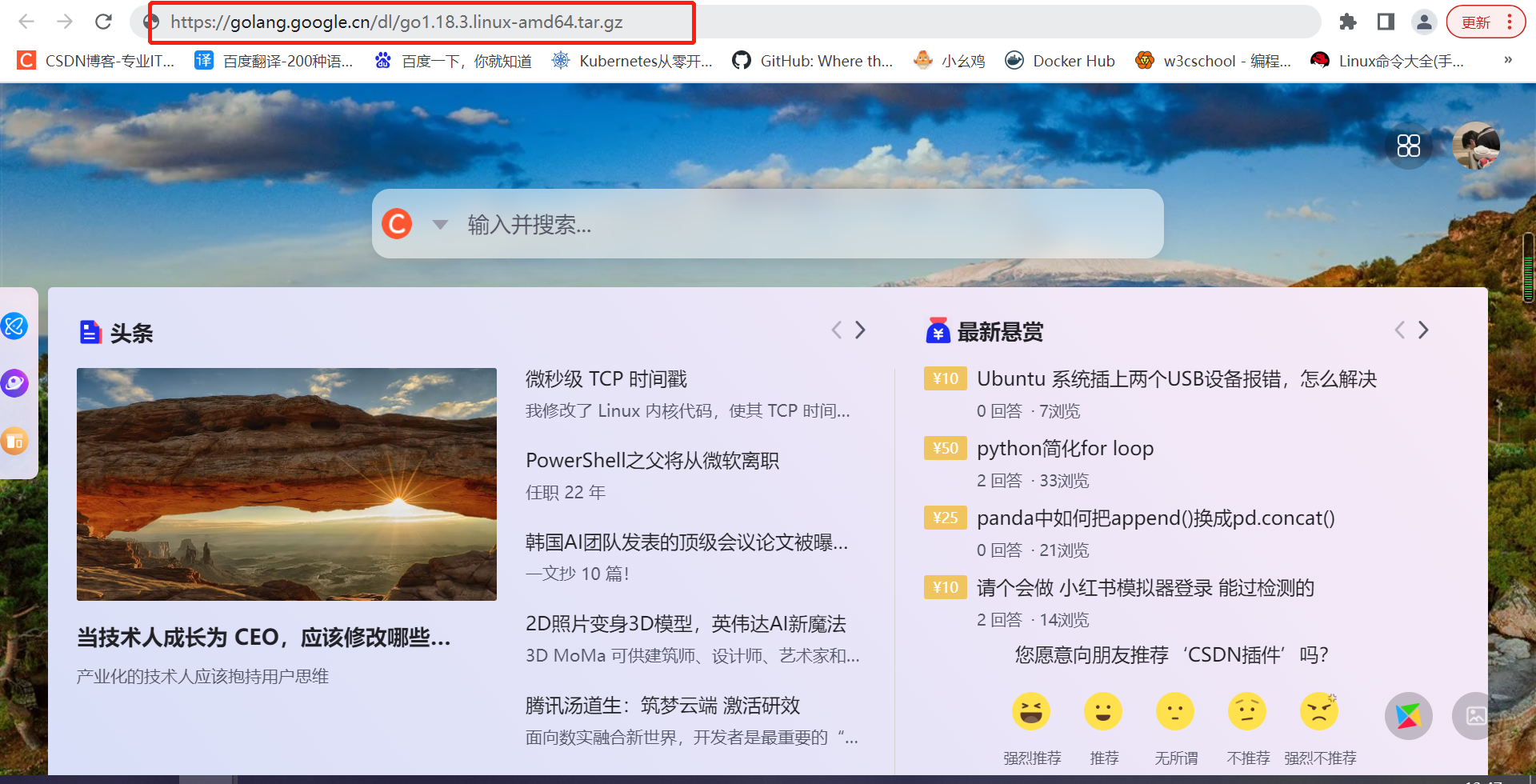Click the orange icon in left sidebar
This screenshot has width=1536, height=784.
click(14, 441)
